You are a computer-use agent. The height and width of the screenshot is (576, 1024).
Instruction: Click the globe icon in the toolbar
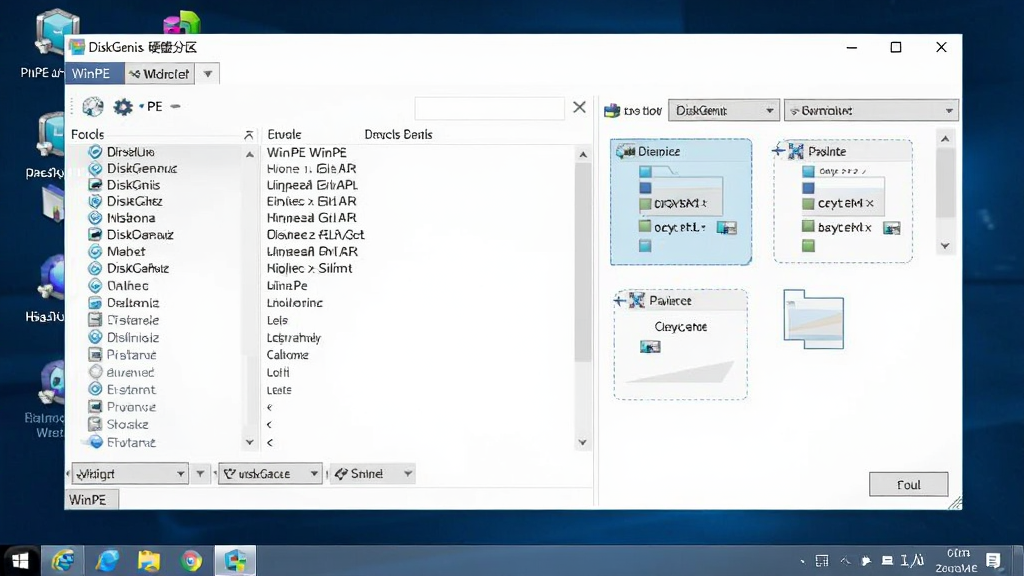point(93,106)
